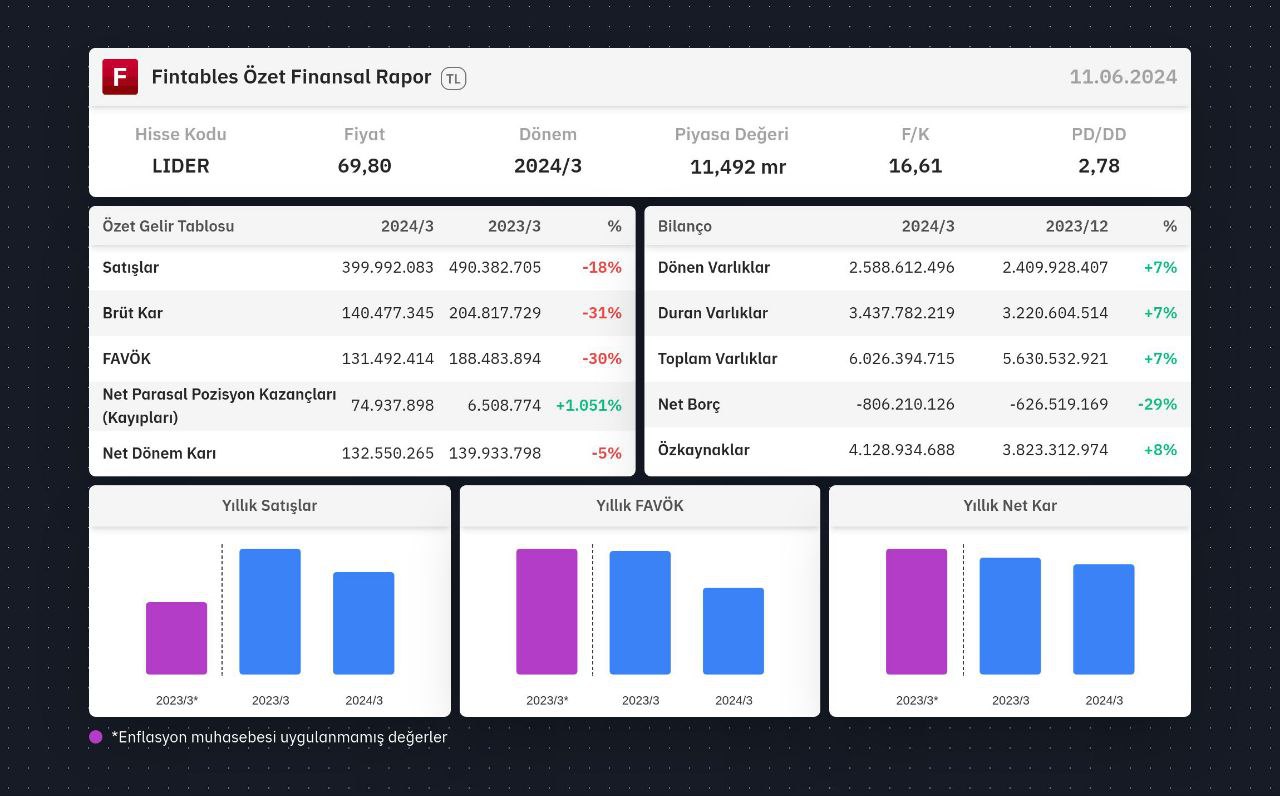The height and width of the screenshot is (796, 1280).
Task: Click the TL currency badge
Action: click(x=453, y=78)
